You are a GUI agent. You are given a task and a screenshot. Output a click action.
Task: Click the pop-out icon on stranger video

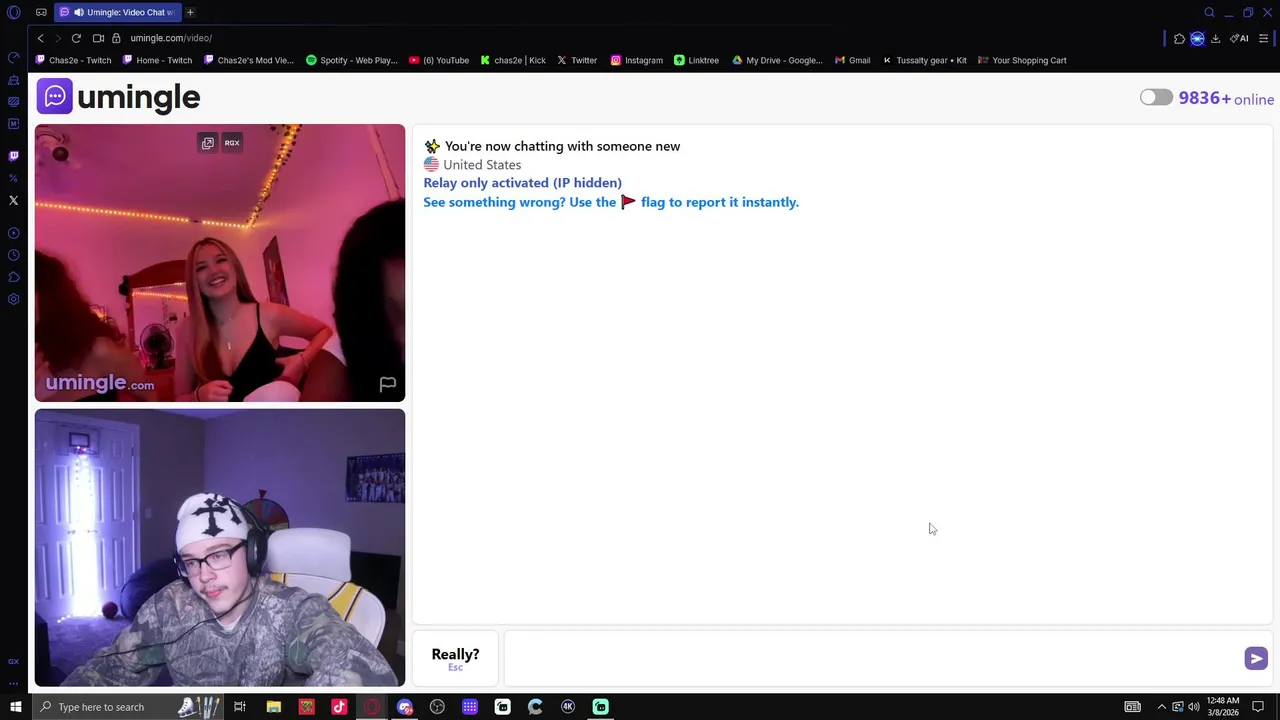coord(208,143)
